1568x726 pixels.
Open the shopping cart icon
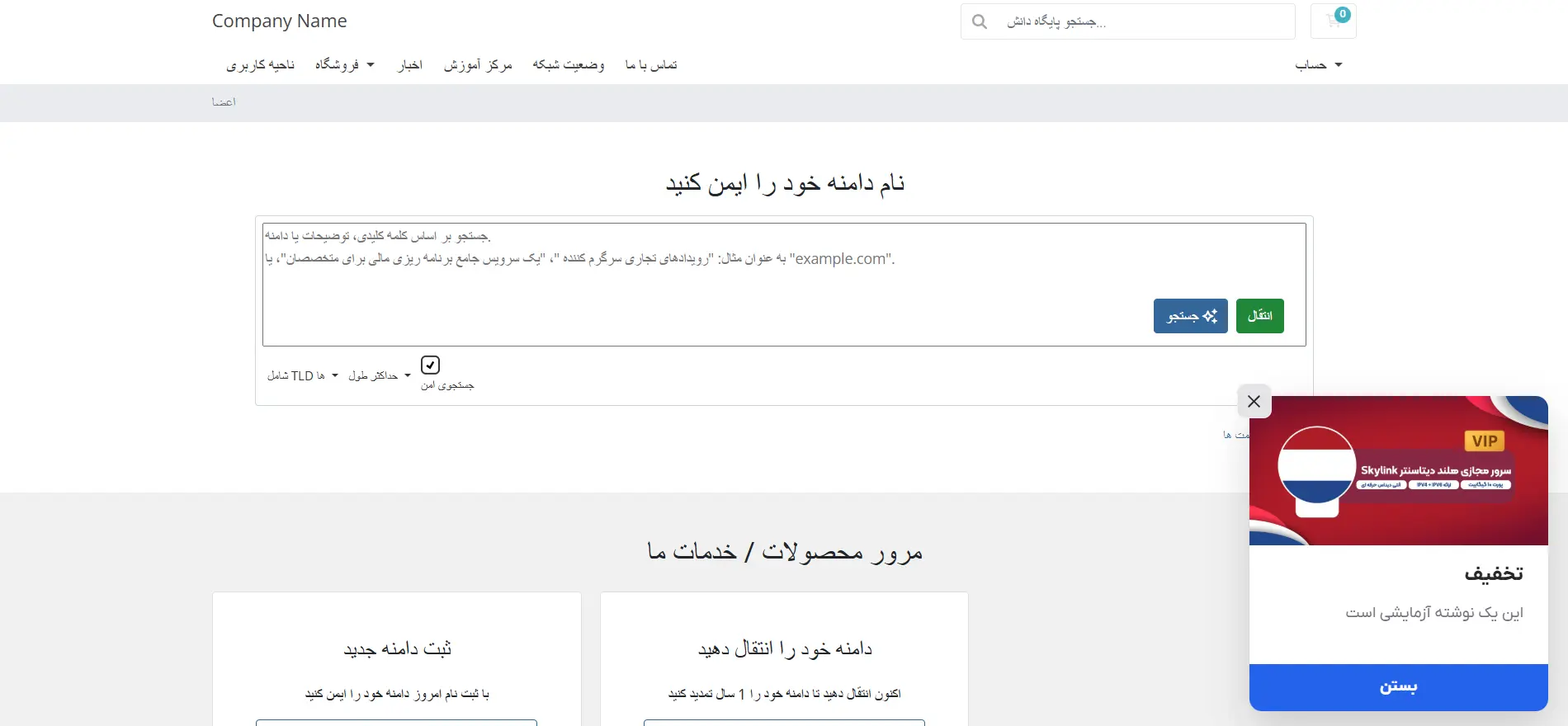point(1333,21)
